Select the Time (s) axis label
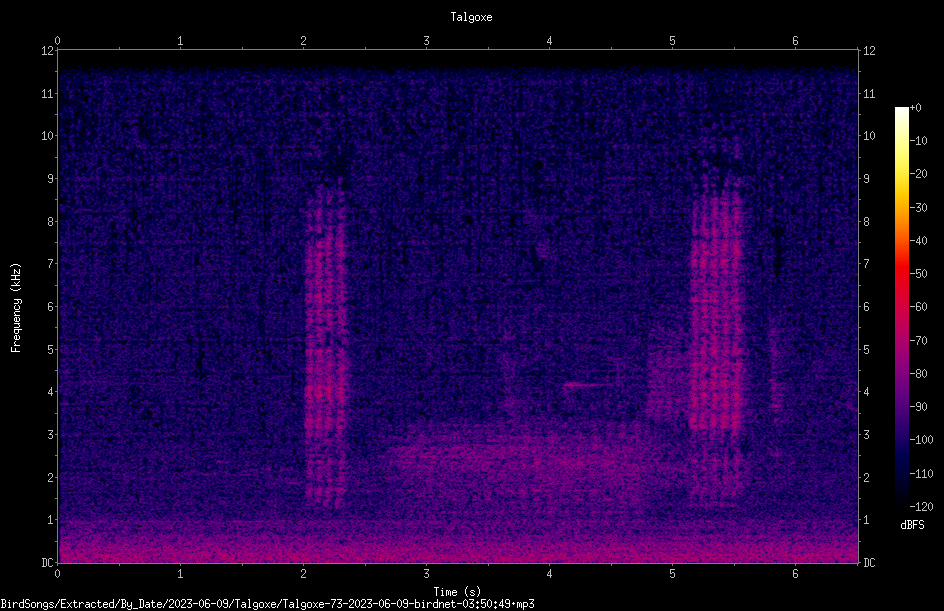 457,592
